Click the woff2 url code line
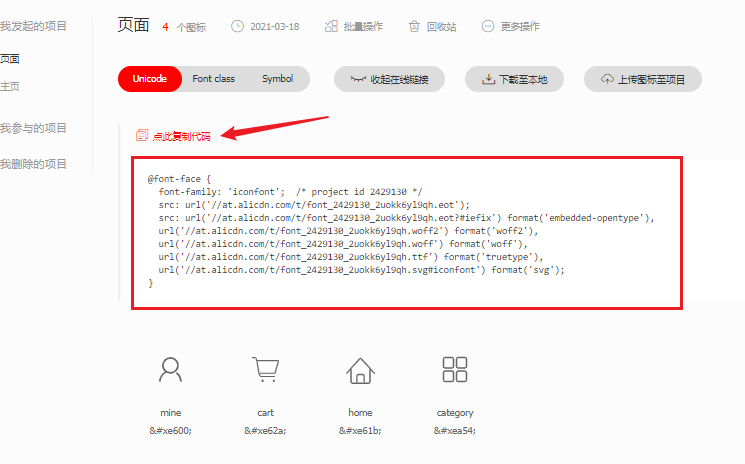Screen dimensions: 745x464 348,231
